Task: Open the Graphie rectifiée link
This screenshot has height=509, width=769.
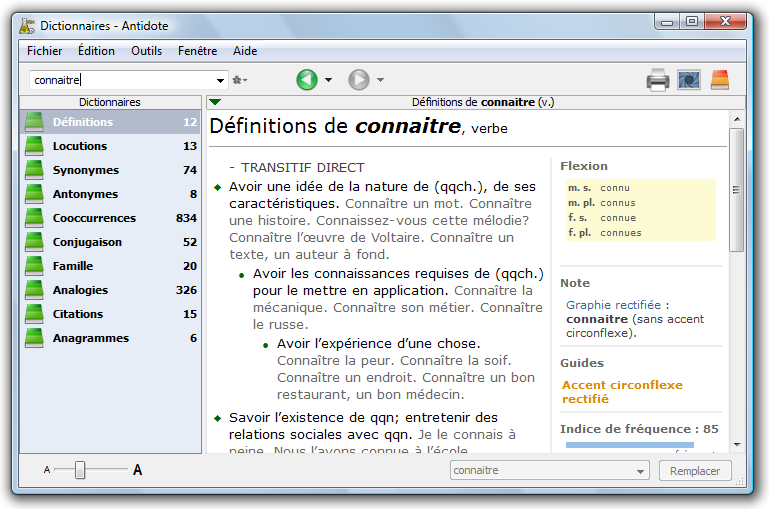Action: (613, 305)
